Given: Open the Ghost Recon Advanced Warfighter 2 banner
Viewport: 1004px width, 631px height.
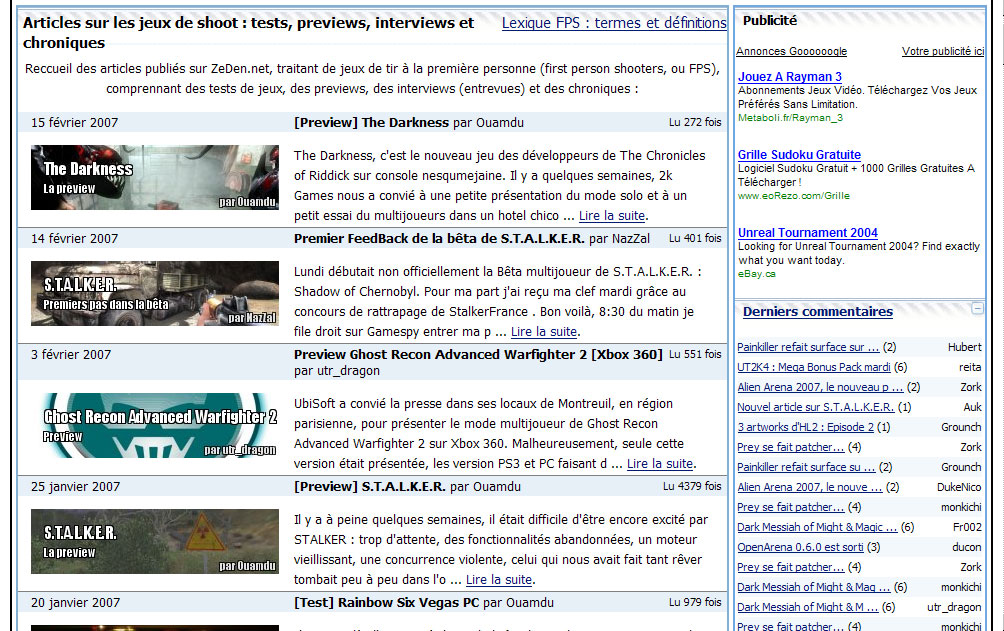Looking at the screenshot, I should click(155, 425).
